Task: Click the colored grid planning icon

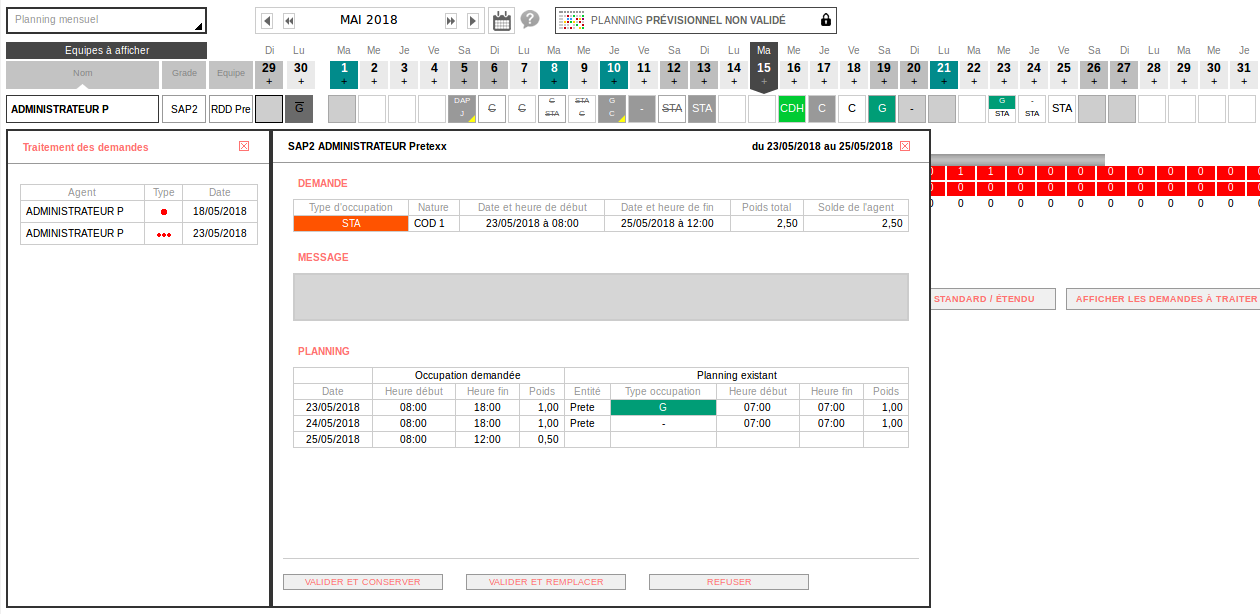Action: pyautogui.click(x=571, y=20)
